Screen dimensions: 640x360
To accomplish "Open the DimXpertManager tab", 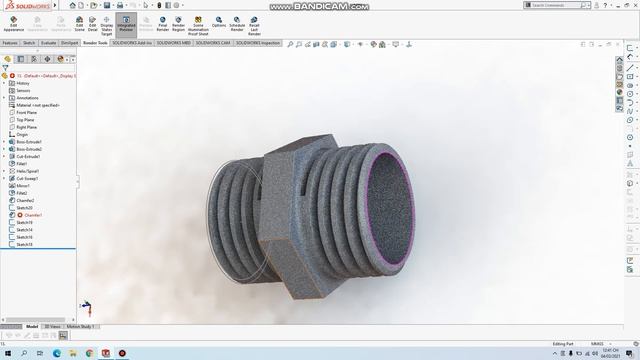I will click(47, 59).
